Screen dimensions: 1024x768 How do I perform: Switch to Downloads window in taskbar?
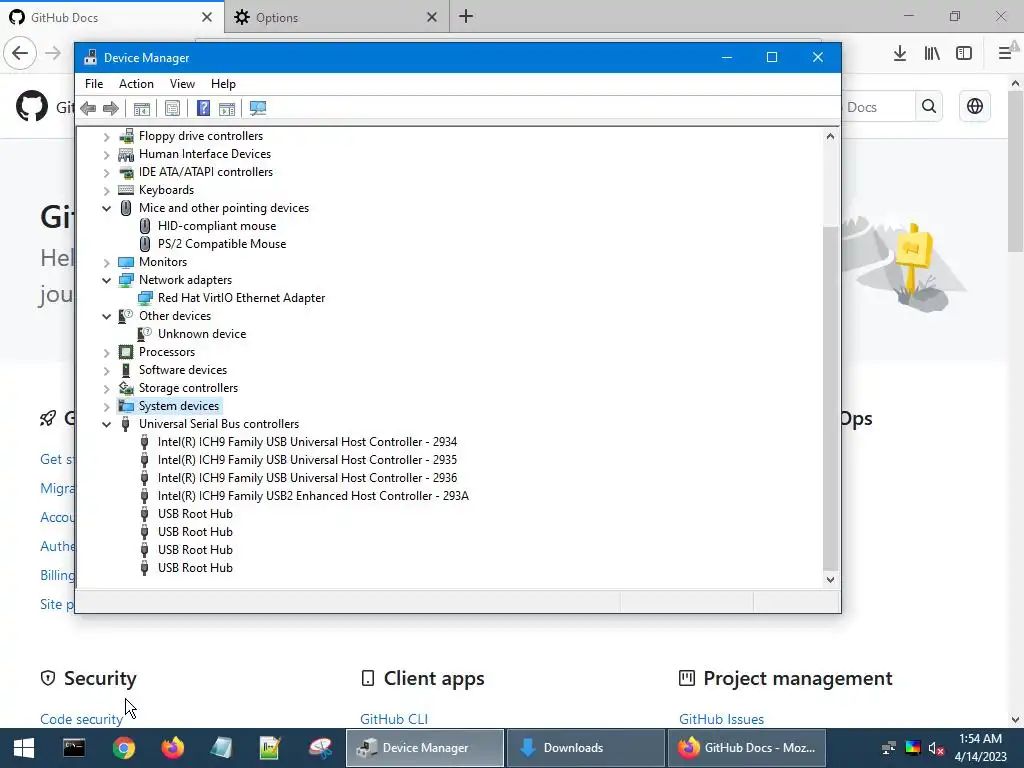(584, 748)
